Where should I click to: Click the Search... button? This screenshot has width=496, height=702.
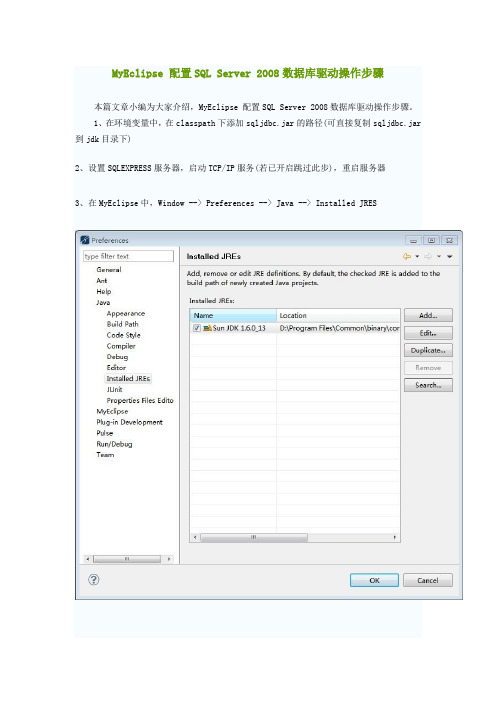coord(428,385)
